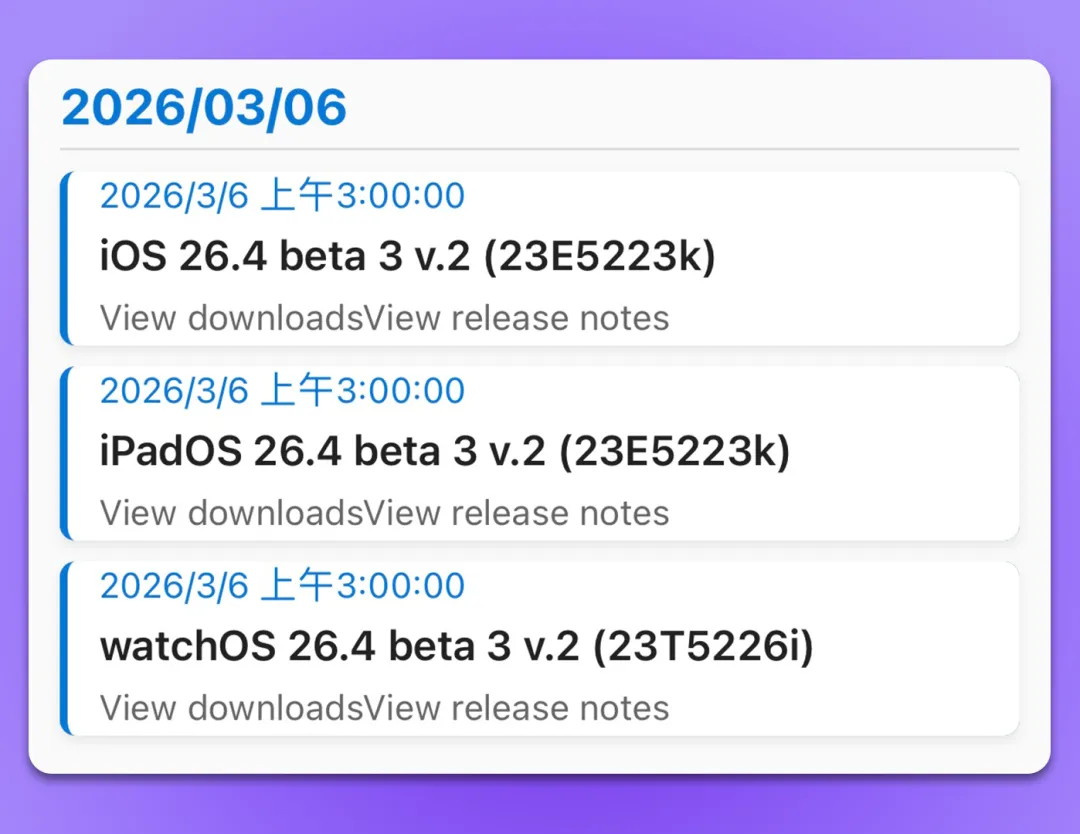Click the timestamp on the iPadOS entry
The width and height of the screenshot is (1080, 834).
[x=282, y=391]
